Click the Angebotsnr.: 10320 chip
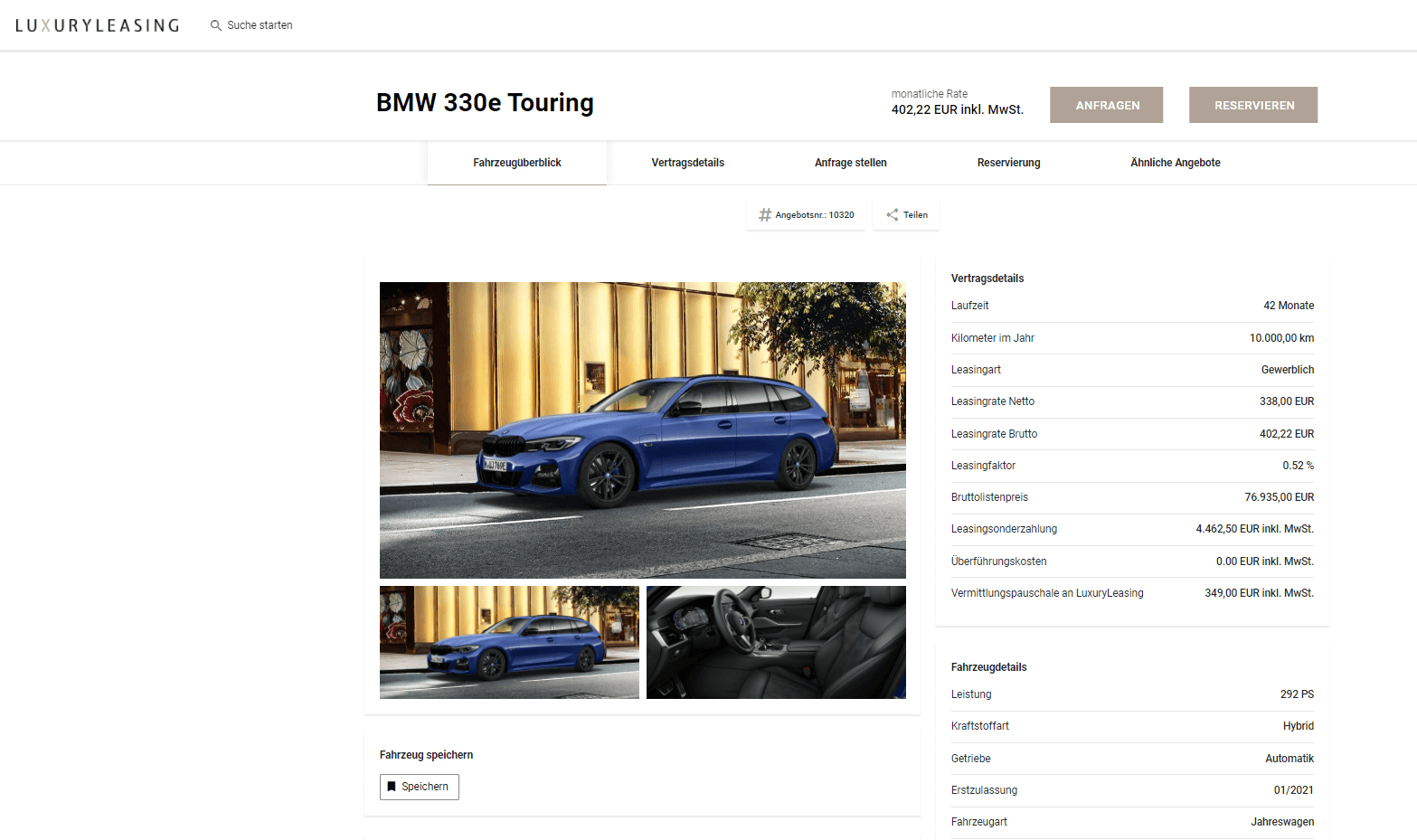Screen dimensions: 1417x840 (x=806, y=215)
